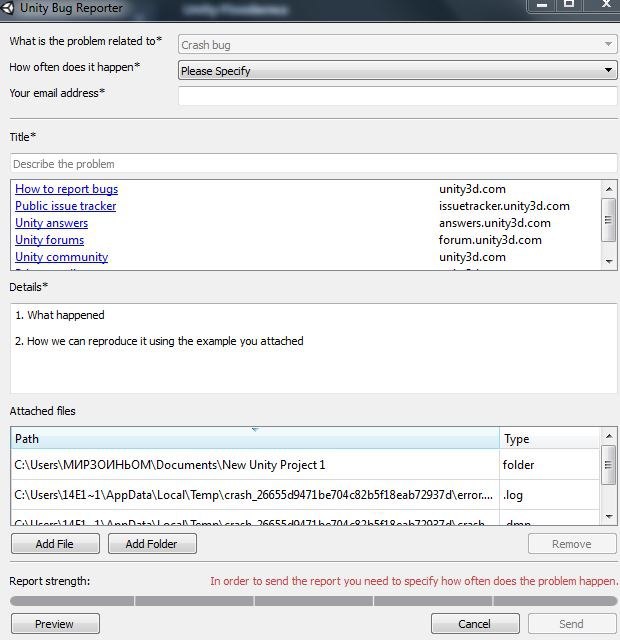Click the Send button

tap(572, 624)
